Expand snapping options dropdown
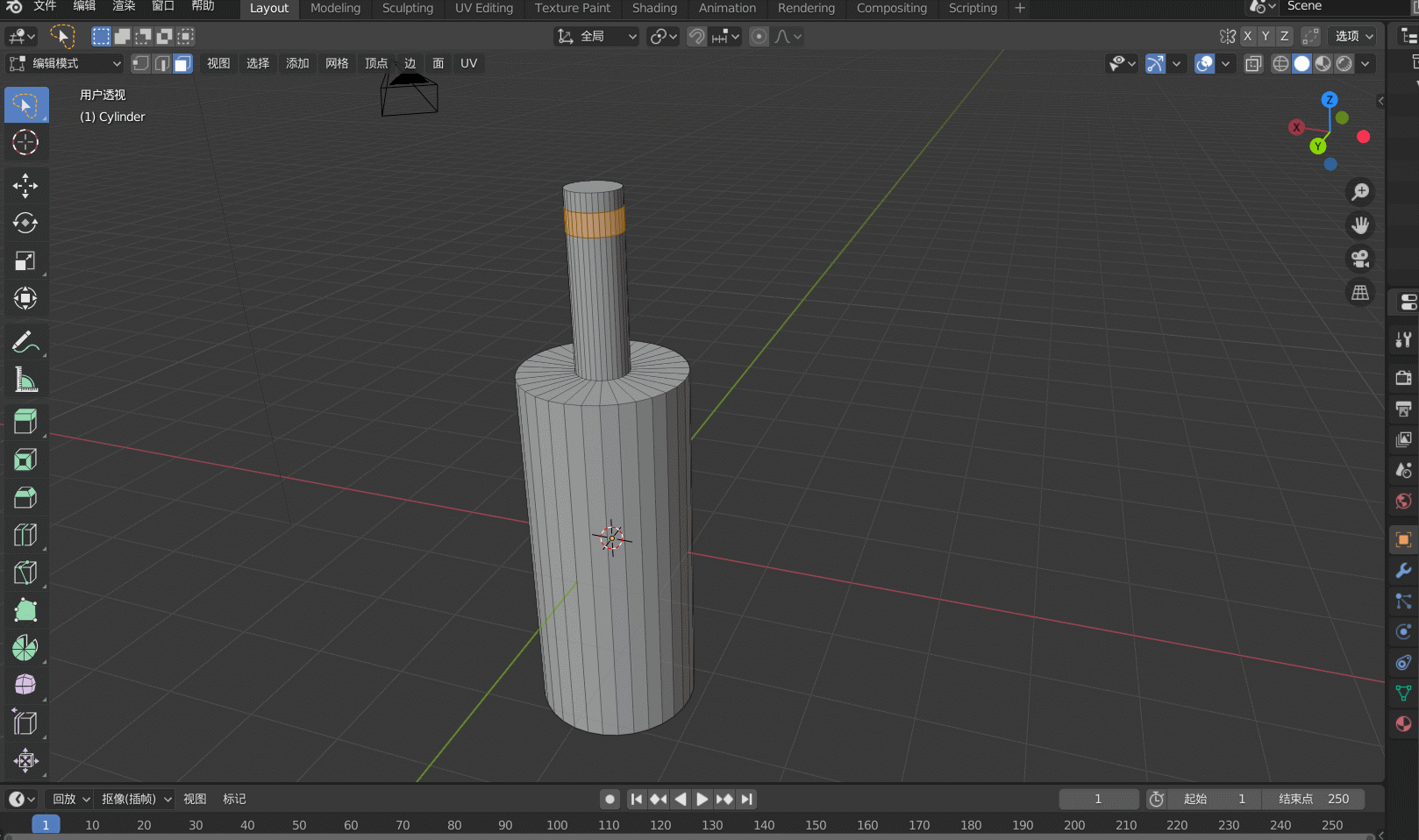 (726, 36)
